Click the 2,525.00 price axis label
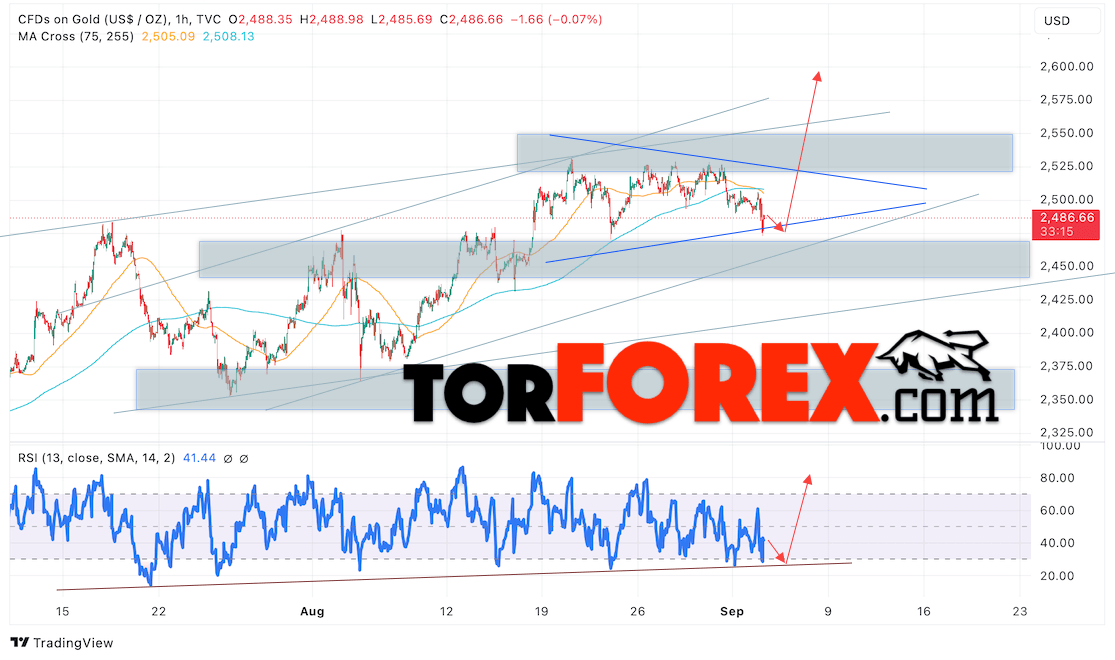This screenshot has height=660, width=1115. pyautogui.click(x=1066, y=166)
